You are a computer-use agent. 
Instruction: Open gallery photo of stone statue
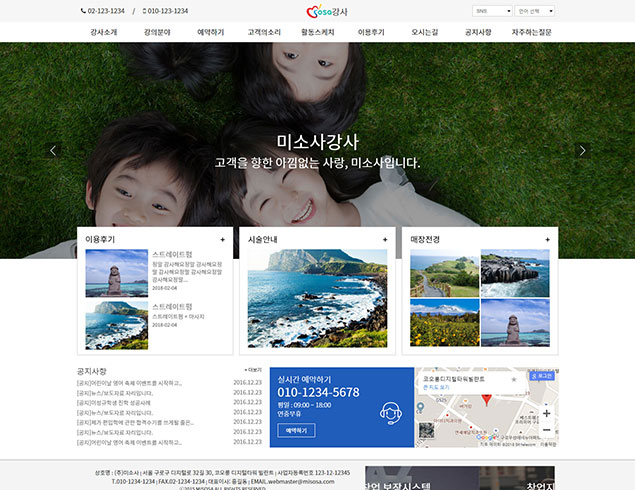point(515,323)
